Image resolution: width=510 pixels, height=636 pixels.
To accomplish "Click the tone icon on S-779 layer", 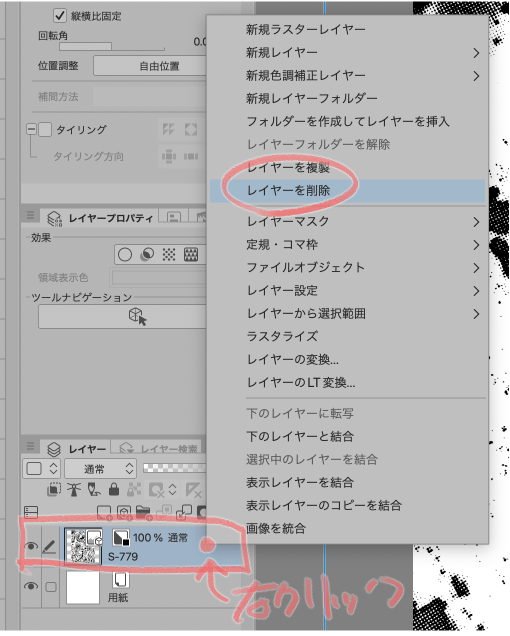I will [121, 537].
